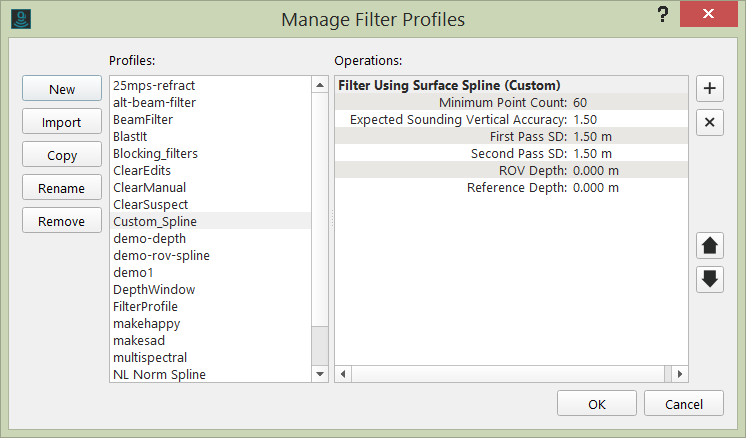Click the plus icon to add operation
Screen dimensions: 746x438
click(710, 88)
